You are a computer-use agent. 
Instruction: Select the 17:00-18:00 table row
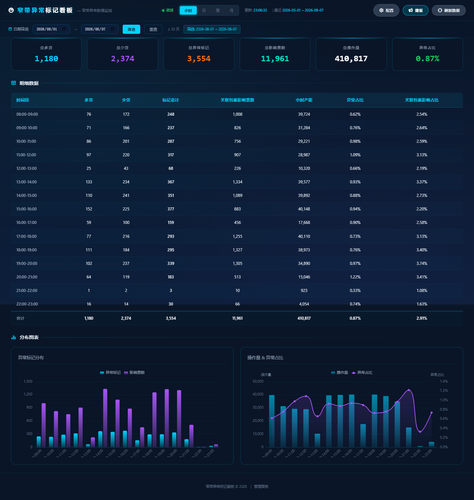(x=237, y=236)
